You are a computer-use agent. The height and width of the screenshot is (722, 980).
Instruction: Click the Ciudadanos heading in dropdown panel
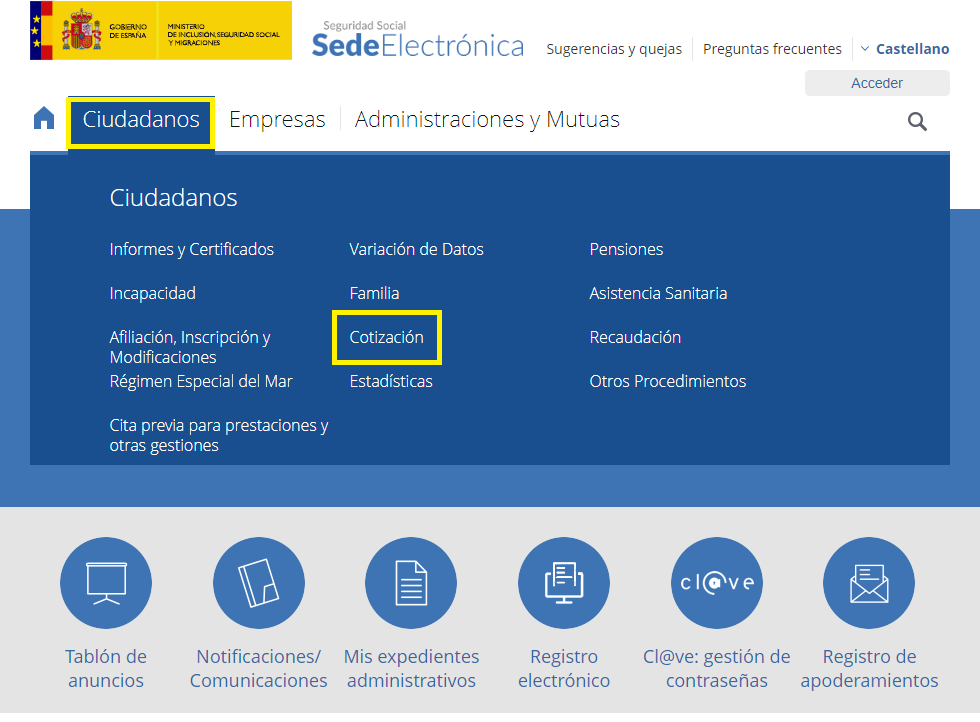click(173, 198)
